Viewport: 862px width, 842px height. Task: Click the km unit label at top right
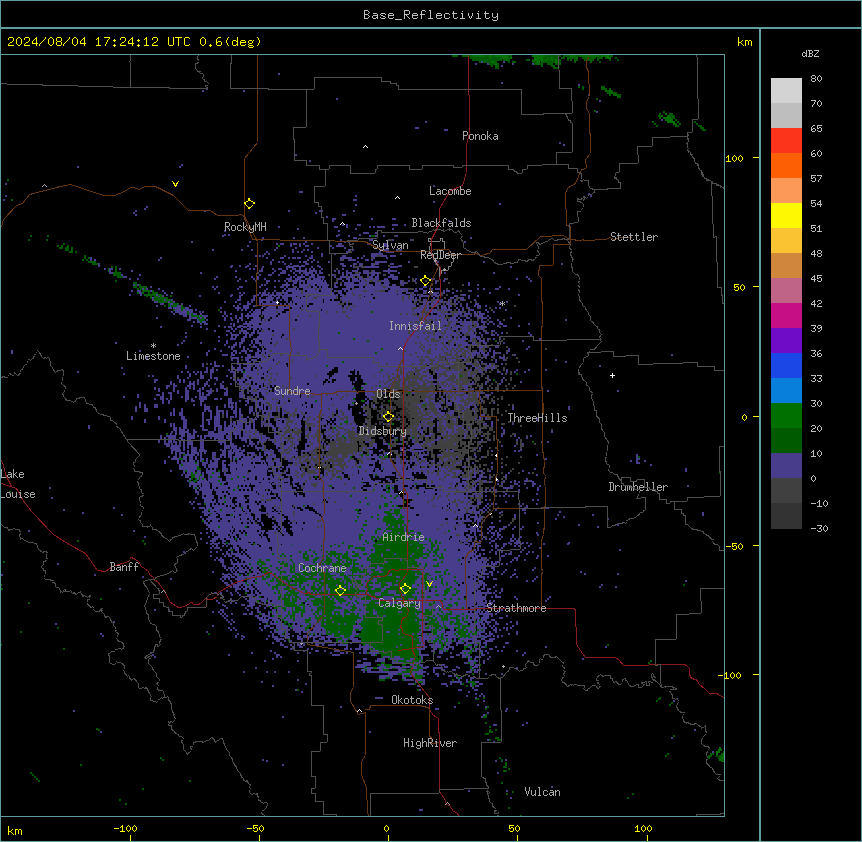pyautogui.click(x=745, y=42)
